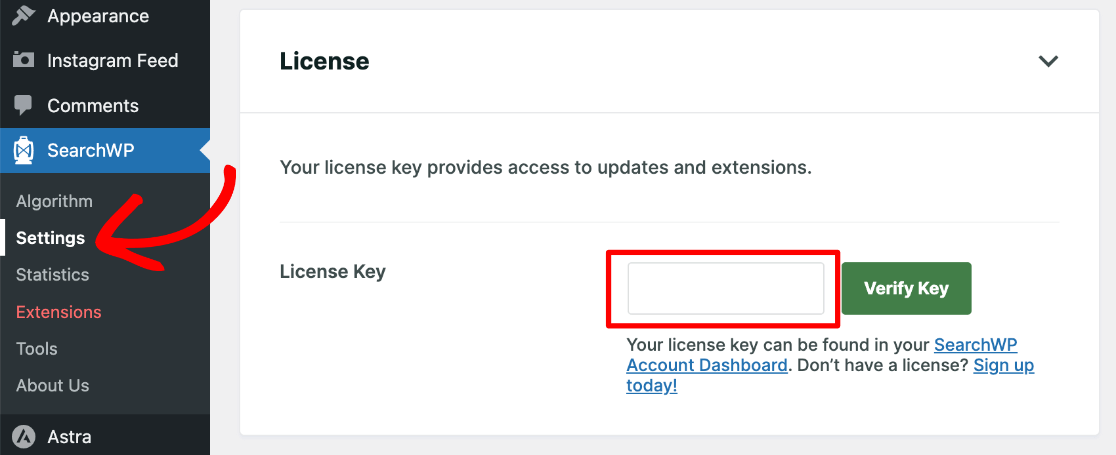The height and width of the screenshot is (455, 1116).
Task: Select the Settings submenu item
Action: point(50,238)
